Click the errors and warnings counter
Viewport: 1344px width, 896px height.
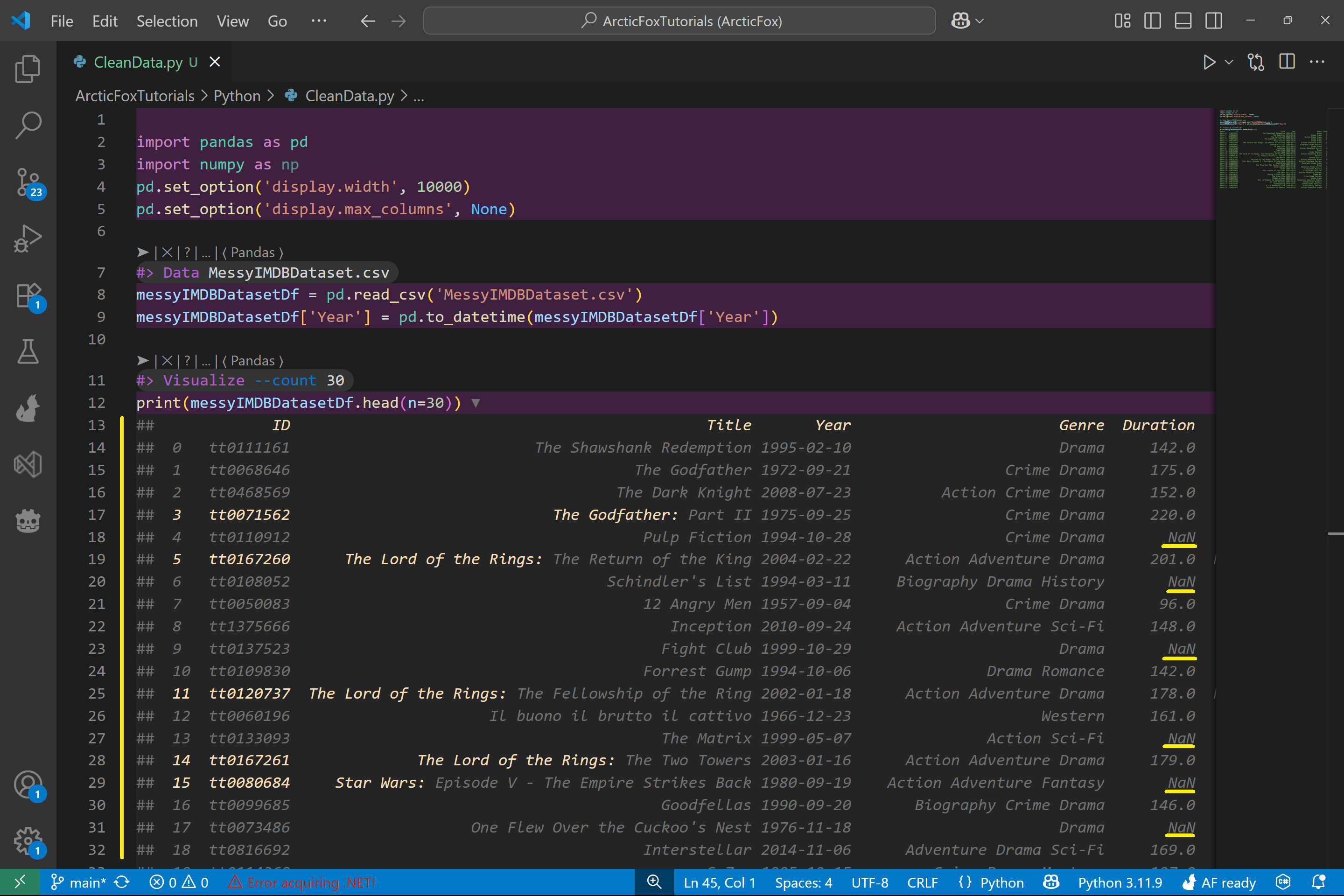click(179, 882)
